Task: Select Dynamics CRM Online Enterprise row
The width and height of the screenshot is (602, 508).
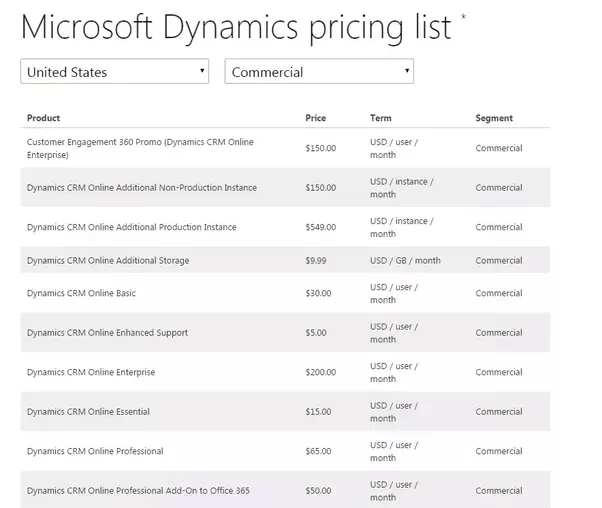Action: click(x=91, y=373)
